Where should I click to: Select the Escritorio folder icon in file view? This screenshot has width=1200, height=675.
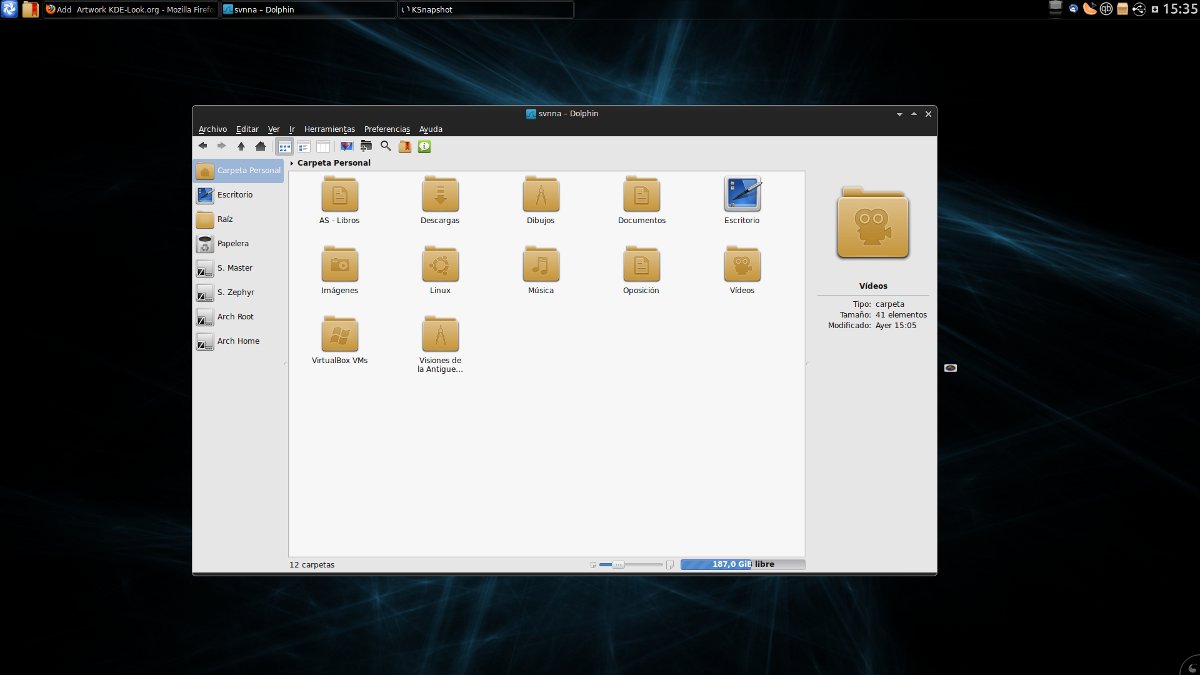click(x=742, y=200)
